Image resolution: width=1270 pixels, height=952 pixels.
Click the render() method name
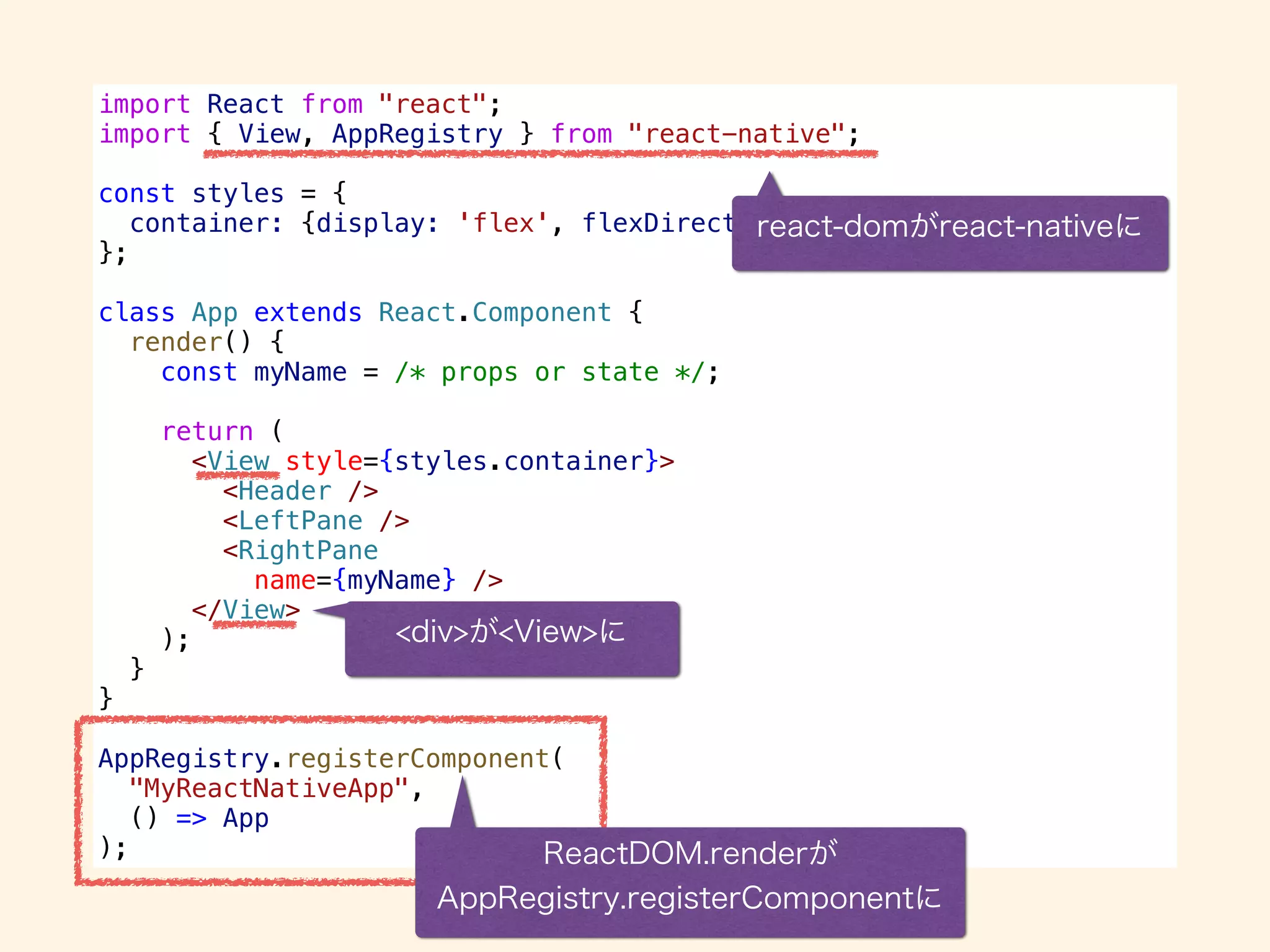[x=191, y=342]
